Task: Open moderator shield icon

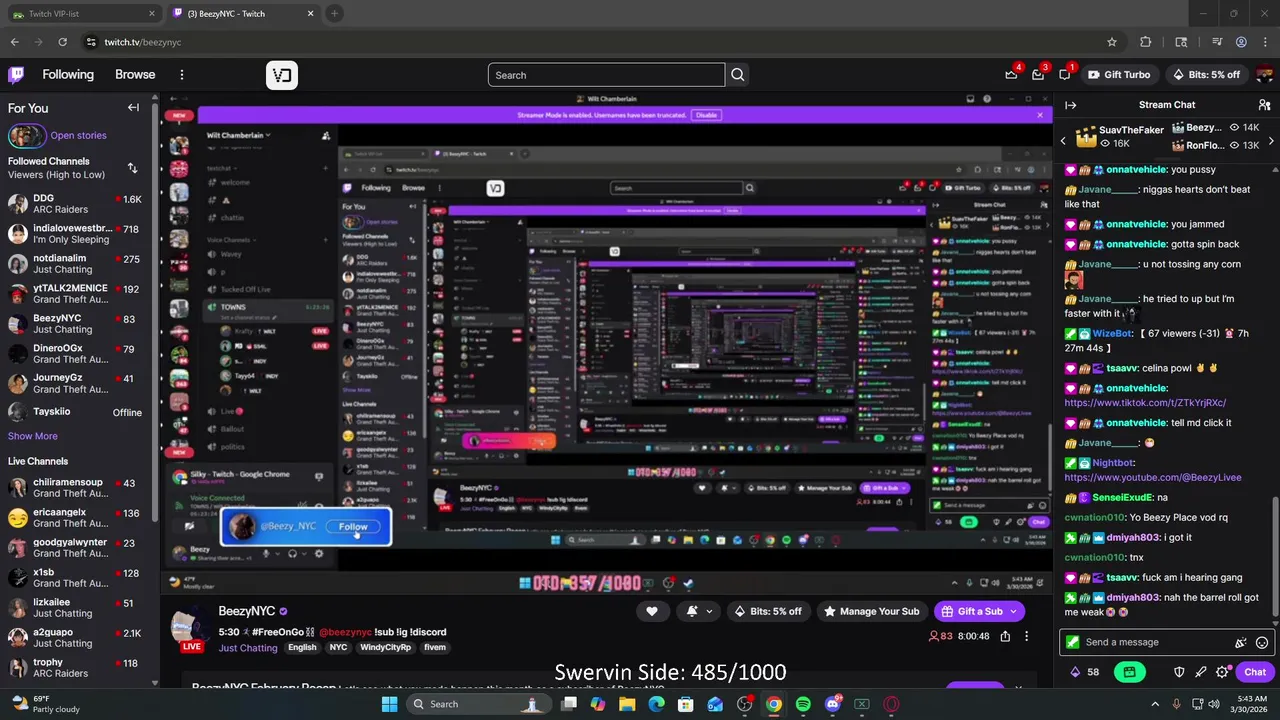Action: pos(1179,672)
